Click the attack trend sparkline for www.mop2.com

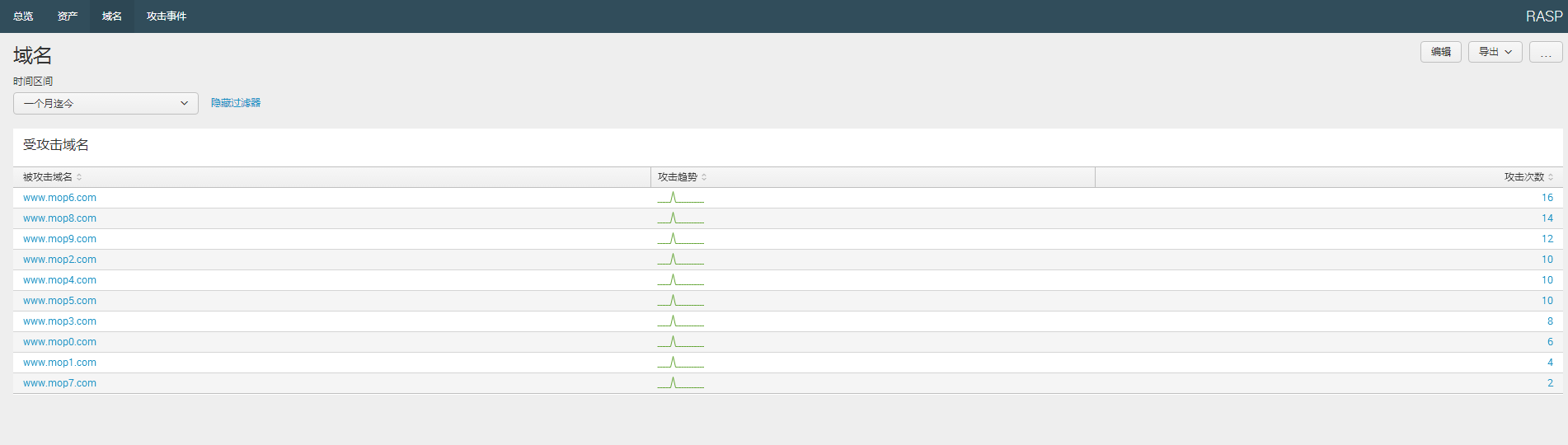[x=680, y=260]
